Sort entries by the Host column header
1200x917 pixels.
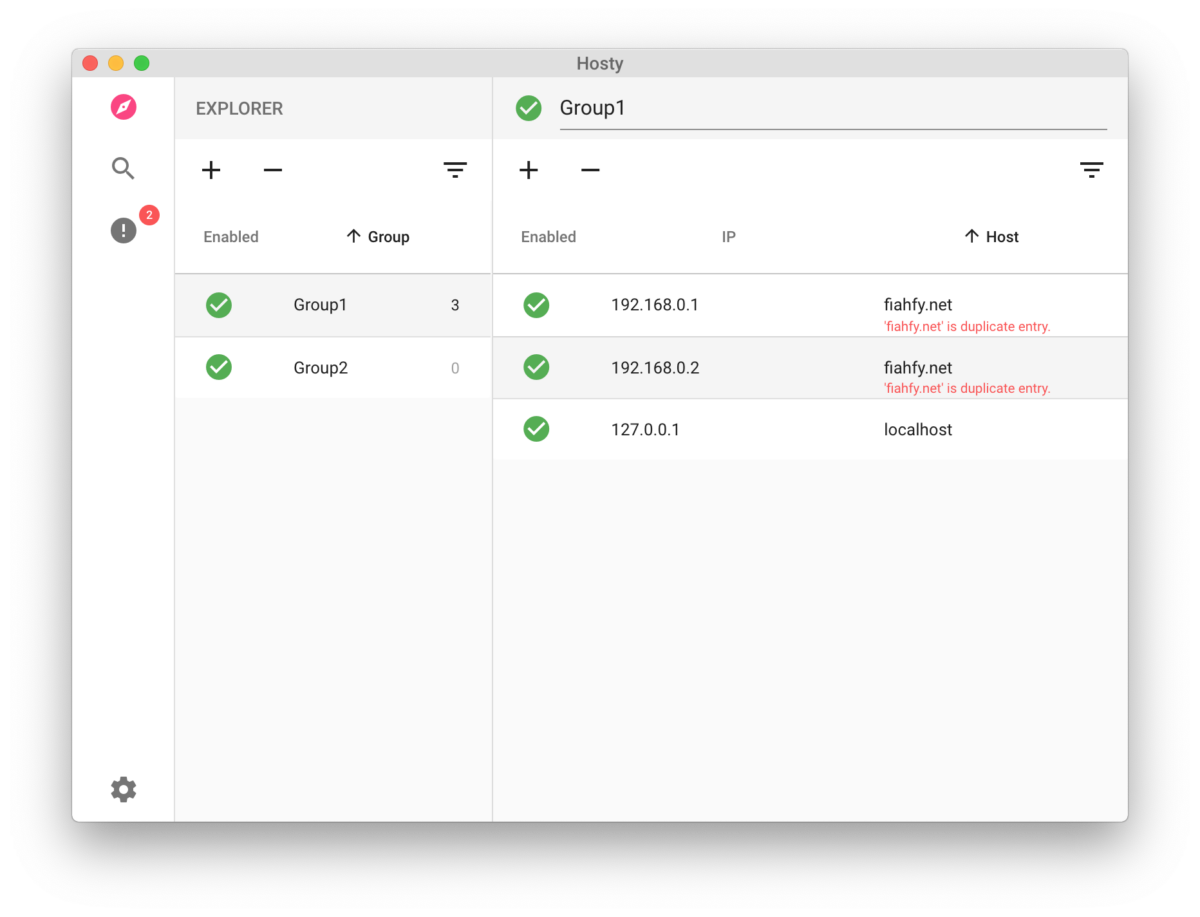click(x=992, y=237)
